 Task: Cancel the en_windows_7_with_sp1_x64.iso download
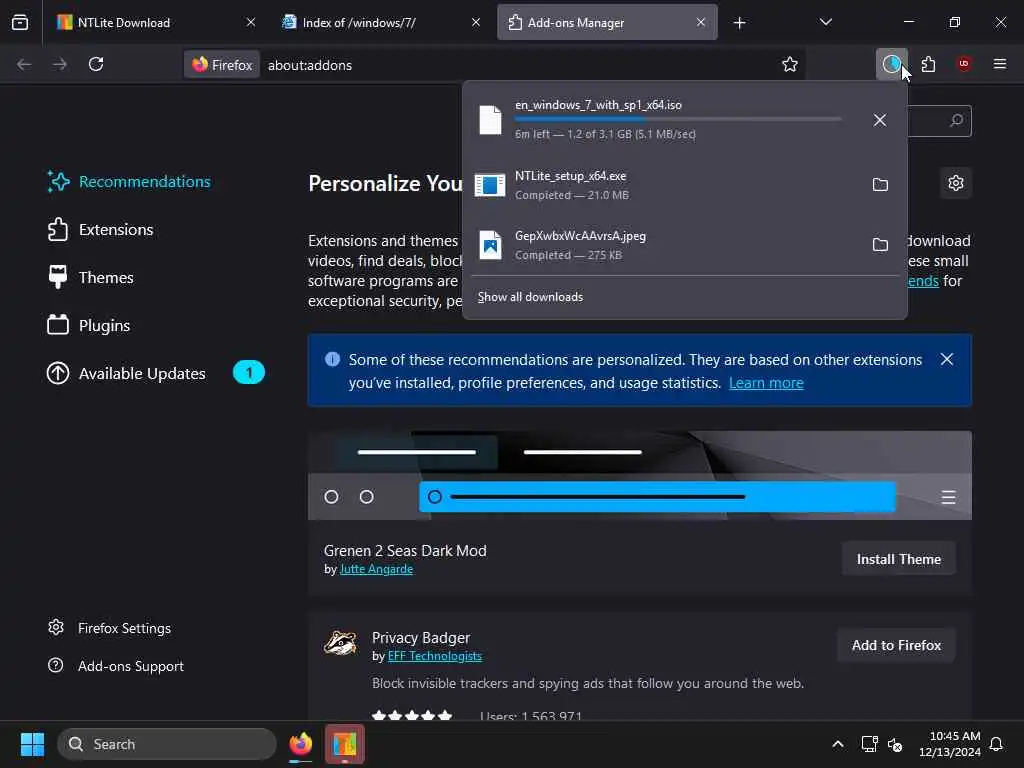[x=880, y=120]
